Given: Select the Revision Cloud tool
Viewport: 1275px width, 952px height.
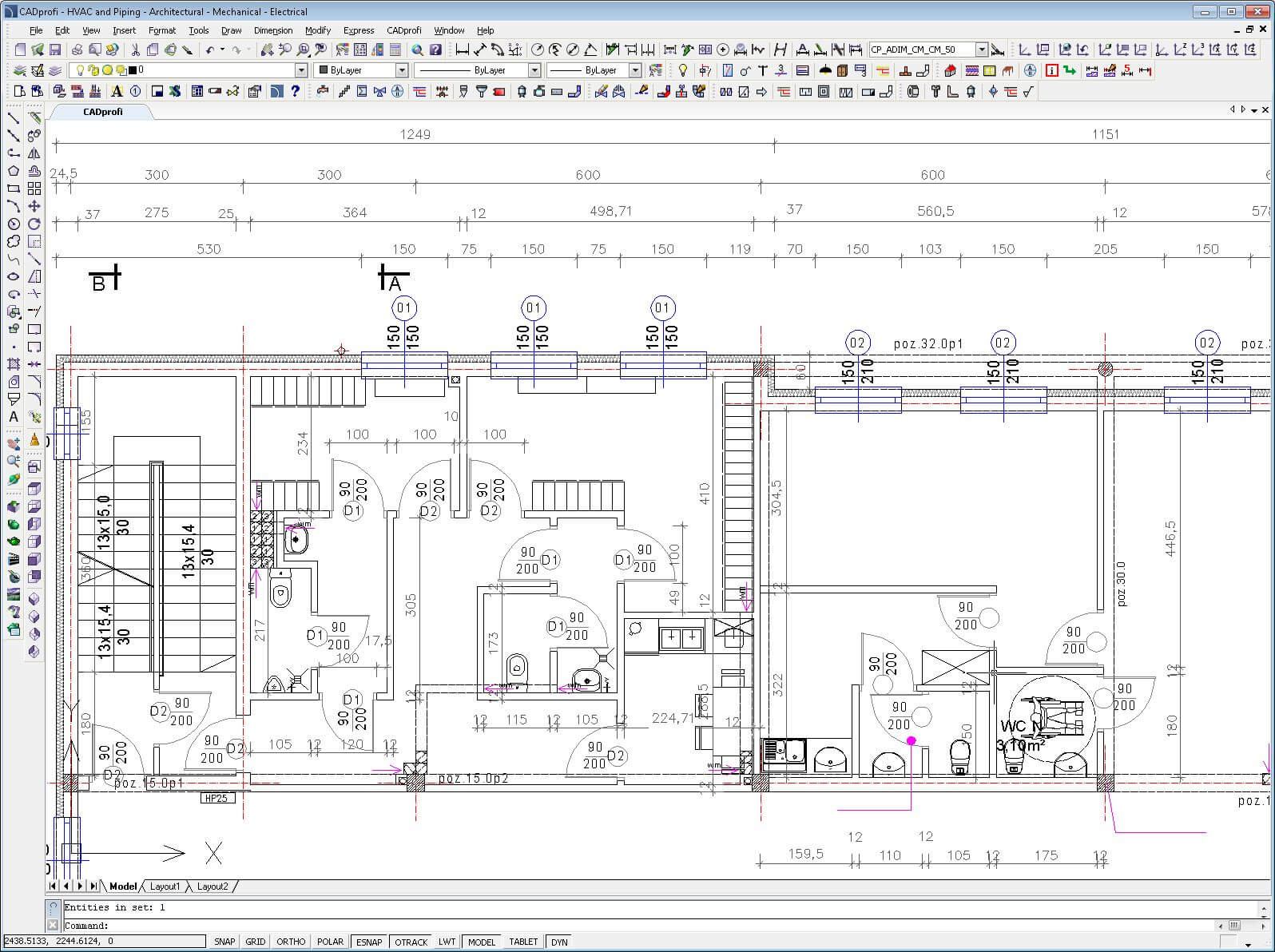Looking at the screenshot, I should pyautogui.click(x=14, y=241).
